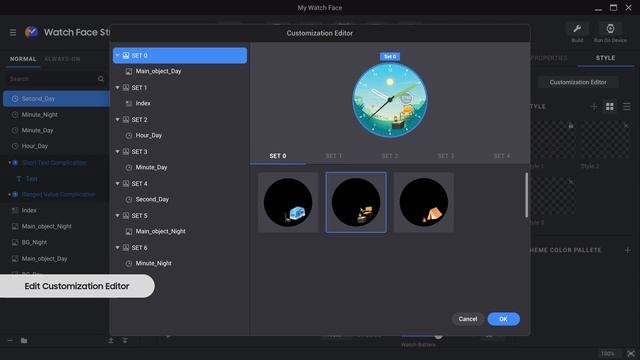
Task: Click Cancel in Customization Editor
Action: [468, 319]
